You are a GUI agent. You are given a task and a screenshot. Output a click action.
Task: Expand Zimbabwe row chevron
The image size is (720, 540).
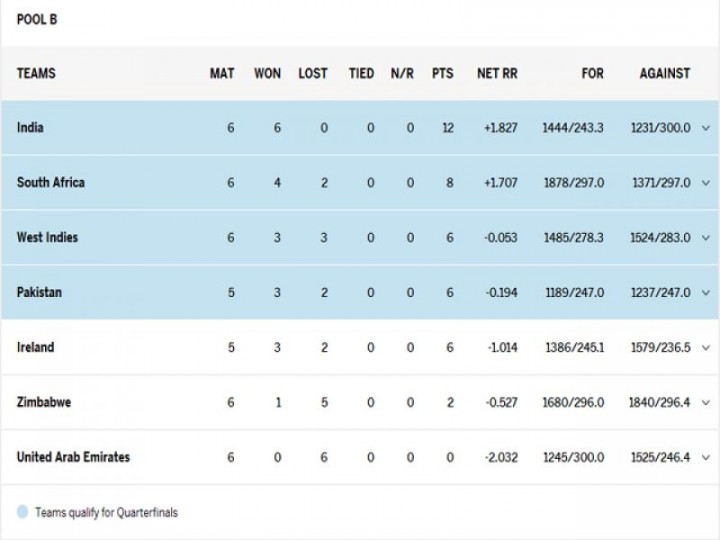[x=706, y=403]
